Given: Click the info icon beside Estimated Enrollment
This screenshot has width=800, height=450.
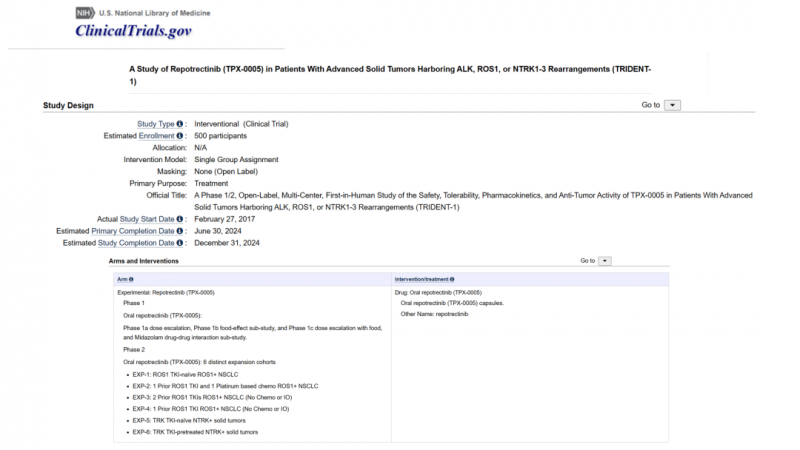Looking at the screenshot, I should pos(180,136).
